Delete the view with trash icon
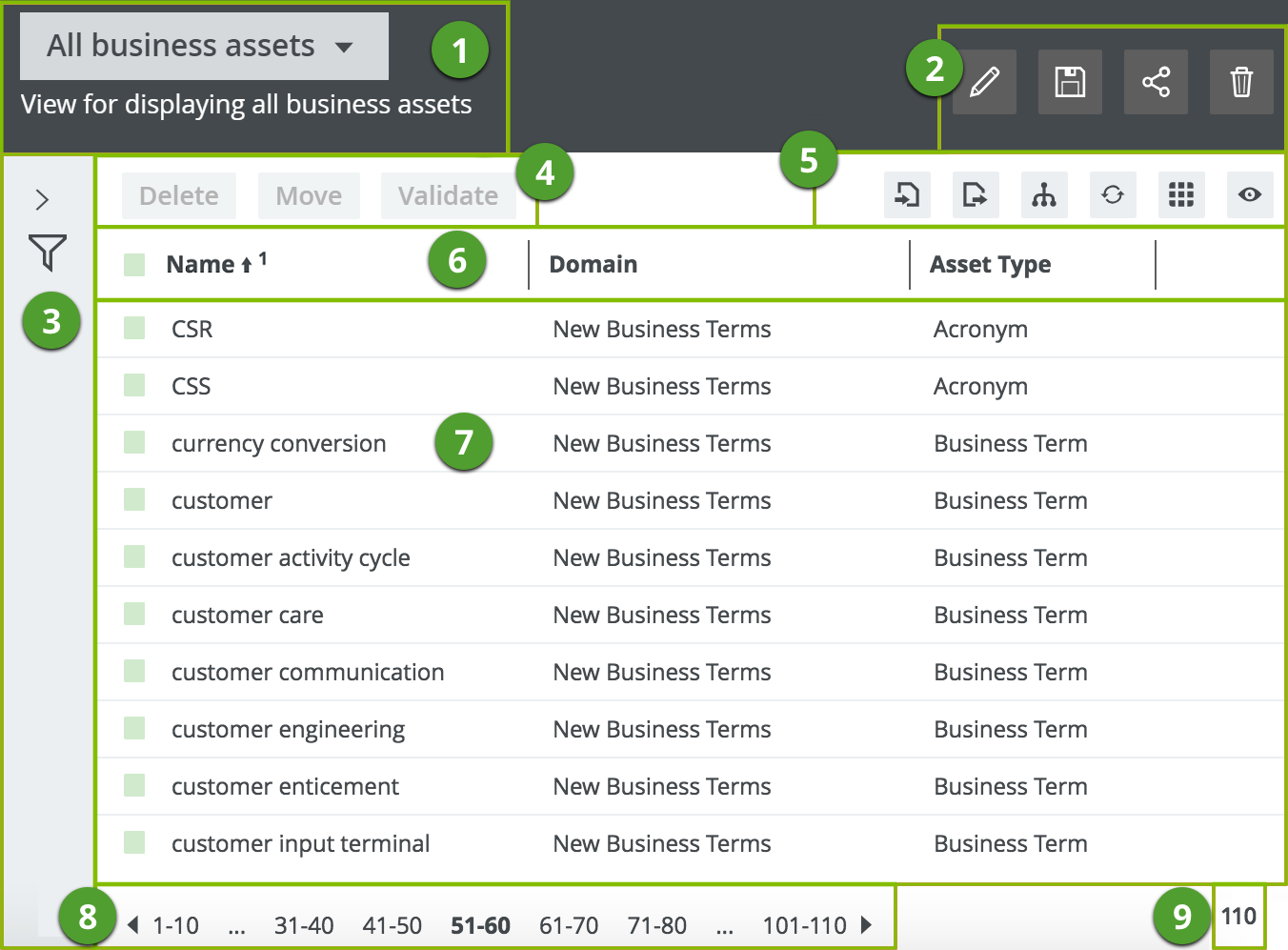The height and width of the screenshot is (950, 1288). (1241, 82)
